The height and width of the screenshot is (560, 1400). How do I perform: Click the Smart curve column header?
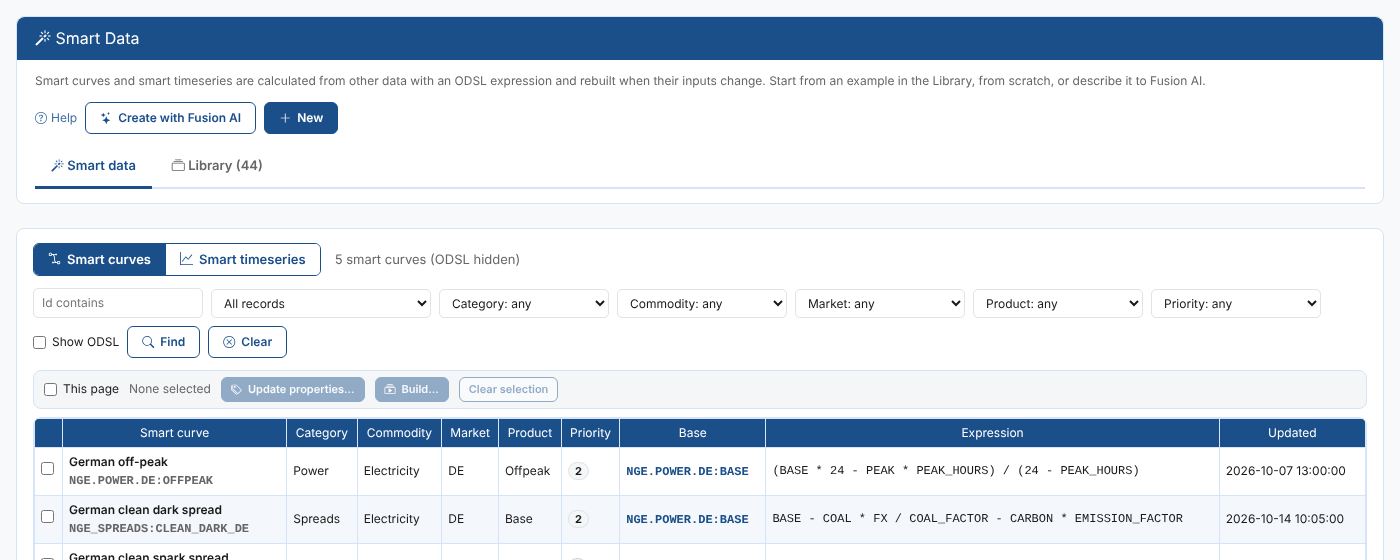pyautogui.click(x=174, y=433)
